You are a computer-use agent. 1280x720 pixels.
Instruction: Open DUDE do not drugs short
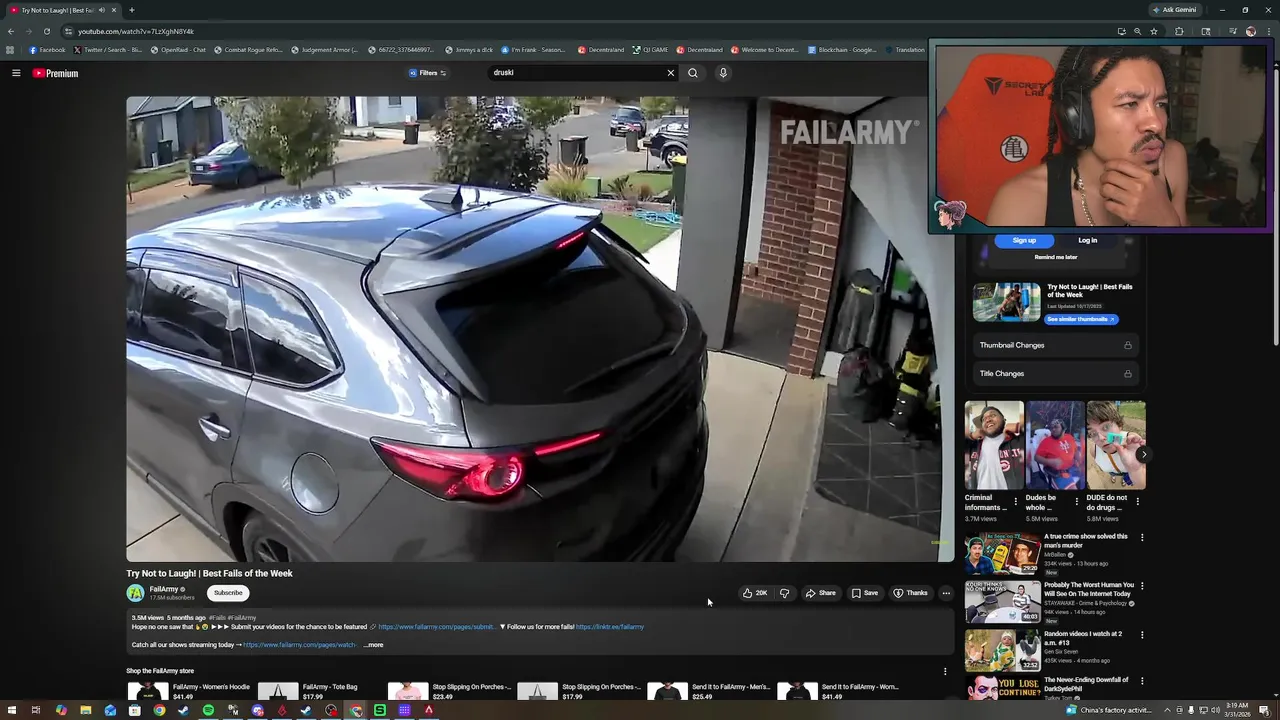point(1116,446)
